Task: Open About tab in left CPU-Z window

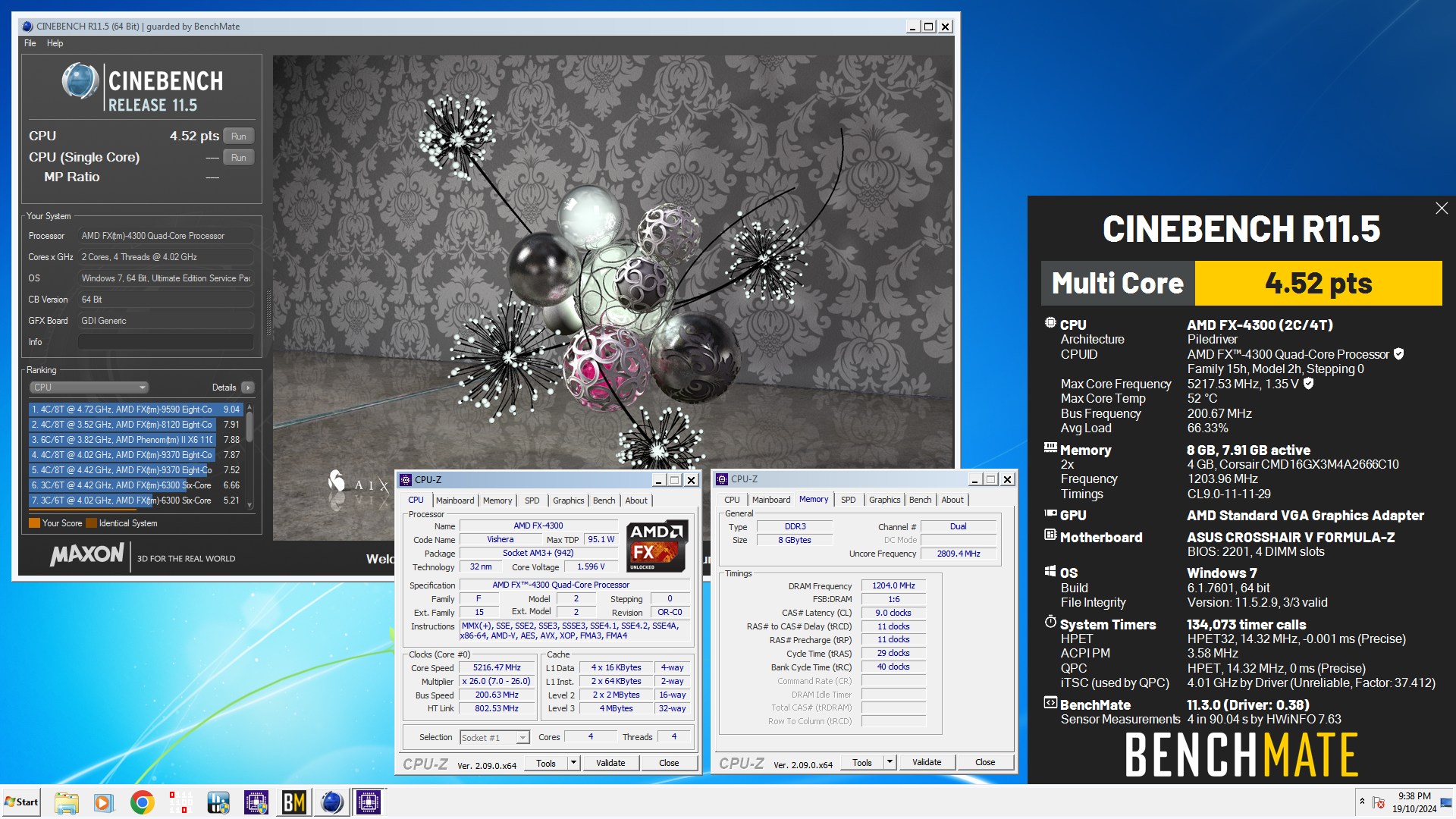Action: pyautogui.click(x=636, y=500)
